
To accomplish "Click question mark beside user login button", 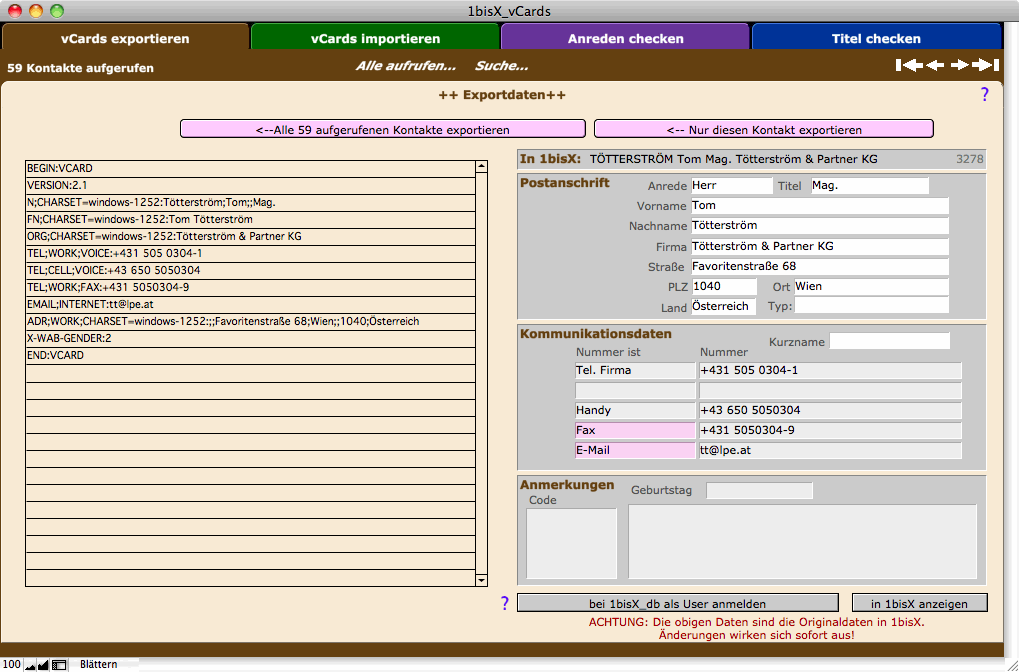I will tap(504, 603).
